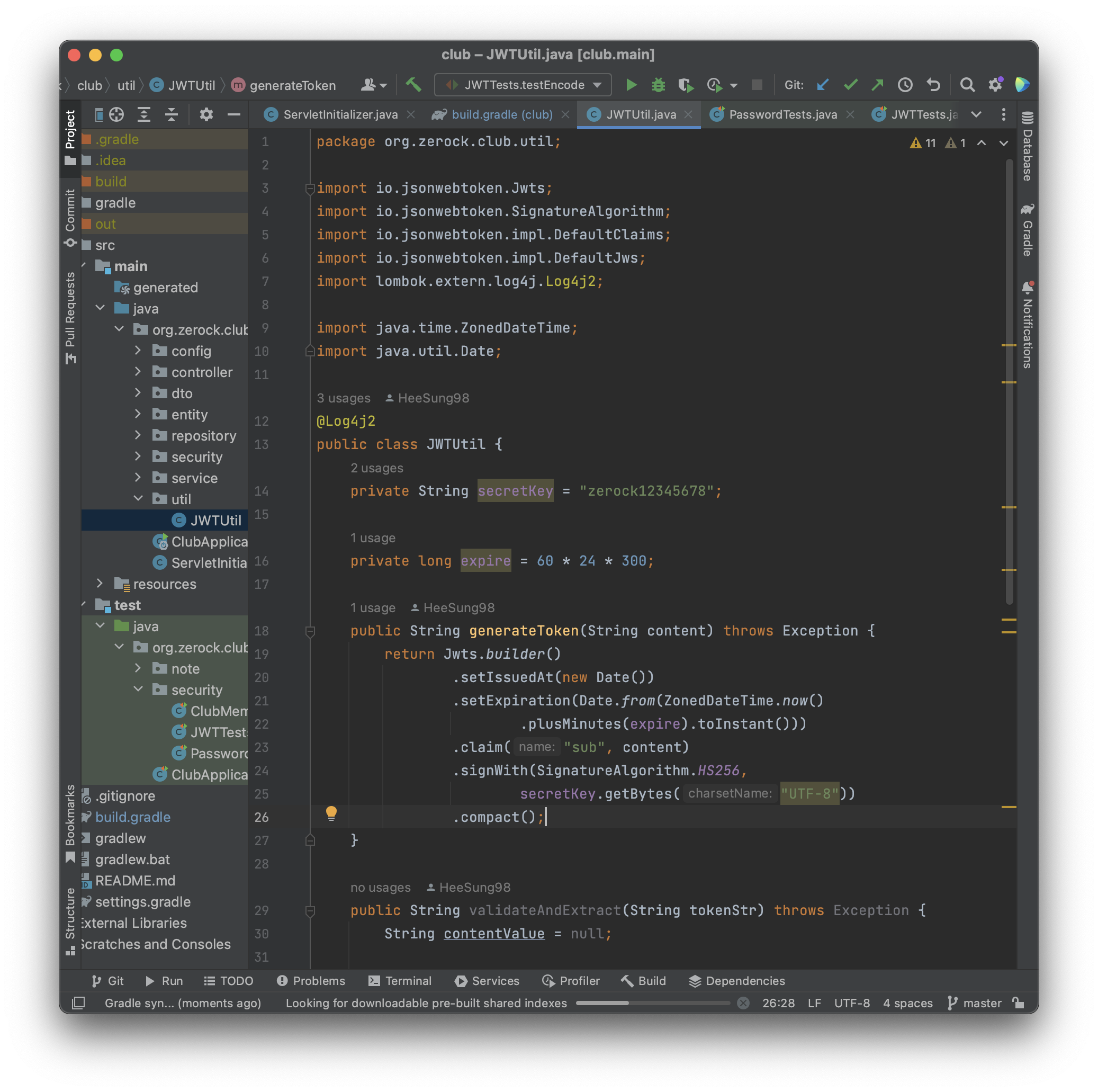Open profiler run options dropdown arrow

tap(734, 85)
